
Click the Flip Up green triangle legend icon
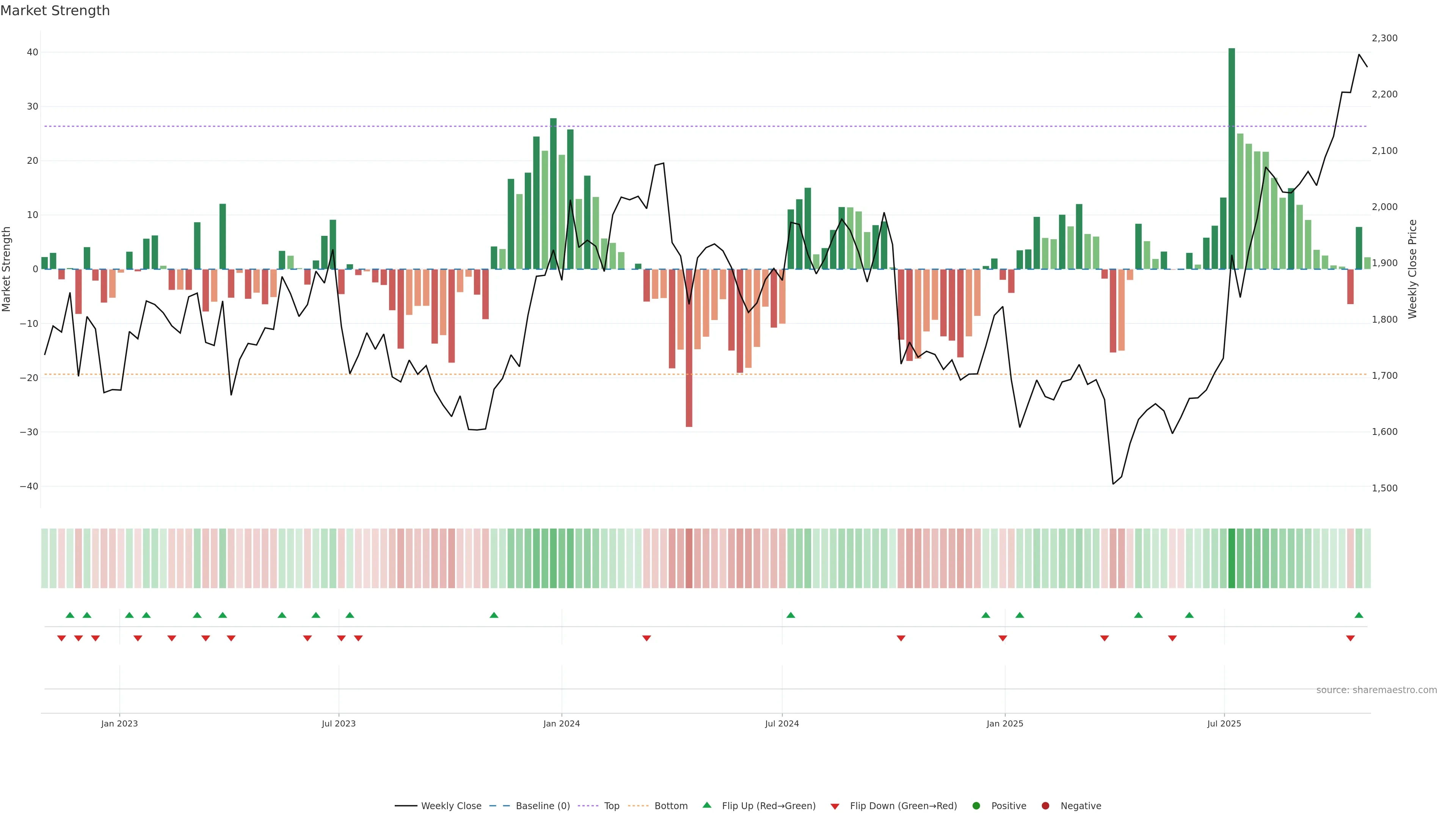[x=706, y=805]
